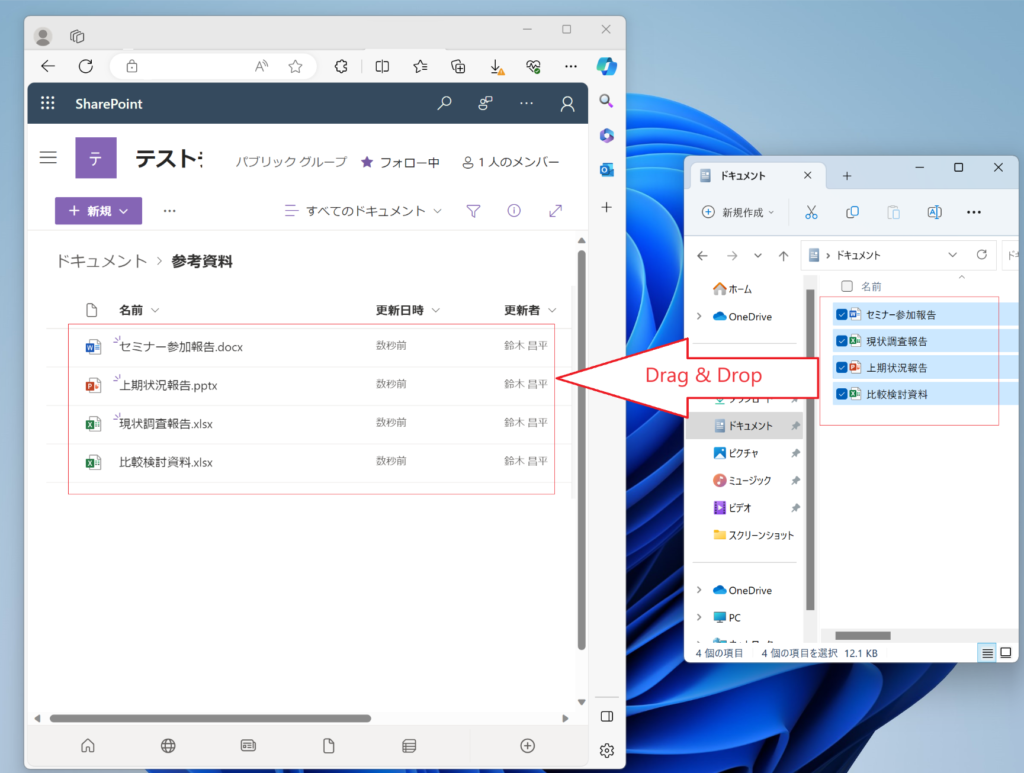Image resolution: width=1024 pixels, height=773 pixels.
Task: Uncheck the セミナー参加報告 file checkbox
Action: click(x=842, y=314)
